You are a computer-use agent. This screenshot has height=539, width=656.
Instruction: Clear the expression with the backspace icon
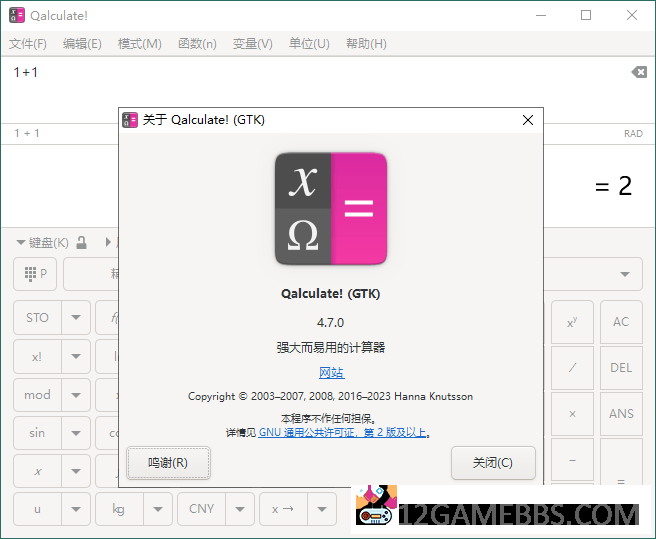(639, 72)
